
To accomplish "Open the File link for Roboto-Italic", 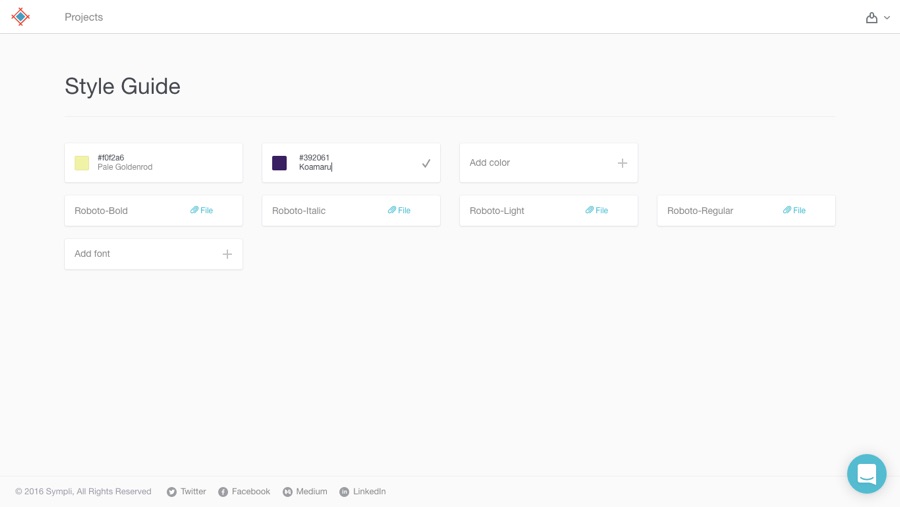I will pos(399,210).
